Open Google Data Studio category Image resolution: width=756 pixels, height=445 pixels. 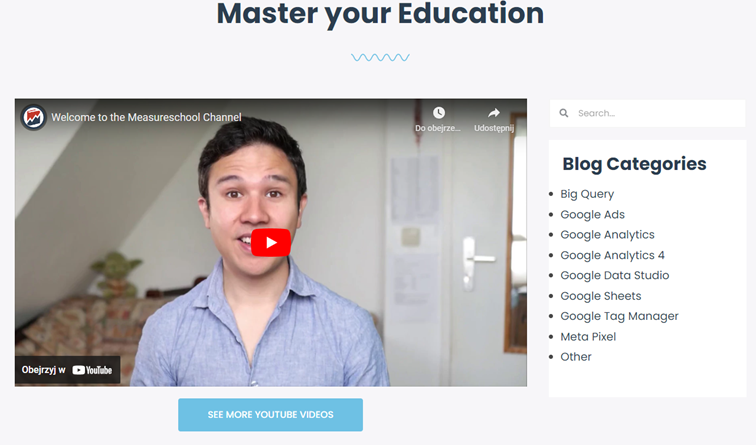click(614, 275)
